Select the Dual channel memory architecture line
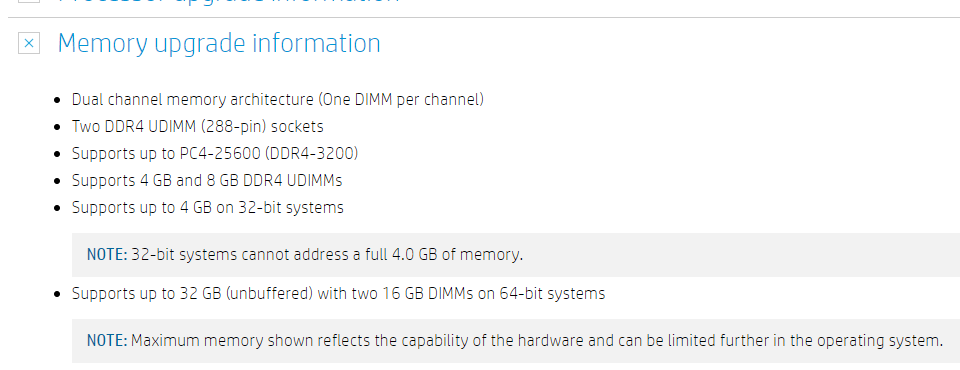Image resolution: width=960 pixels, height=370 pixels. (277, 99)
